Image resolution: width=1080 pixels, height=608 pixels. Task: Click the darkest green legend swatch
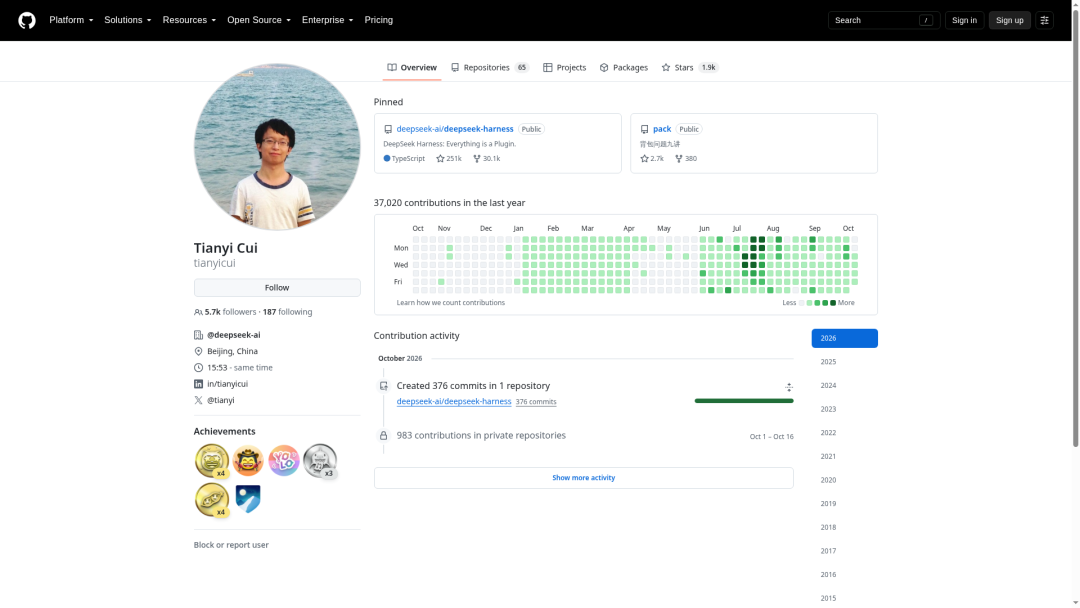(833, 303)
